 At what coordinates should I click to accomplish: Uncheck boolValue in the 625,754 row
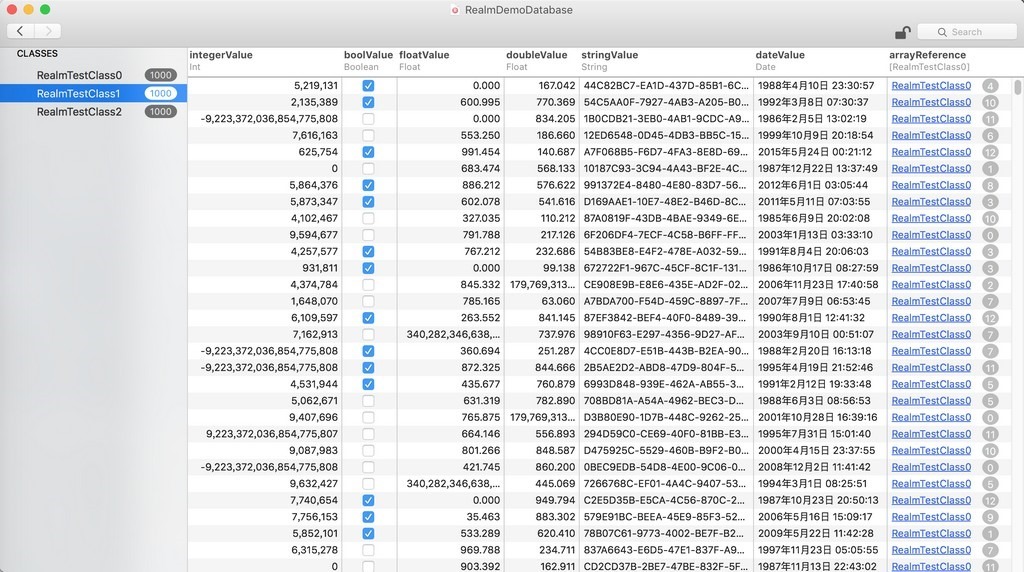click(368, 151)
